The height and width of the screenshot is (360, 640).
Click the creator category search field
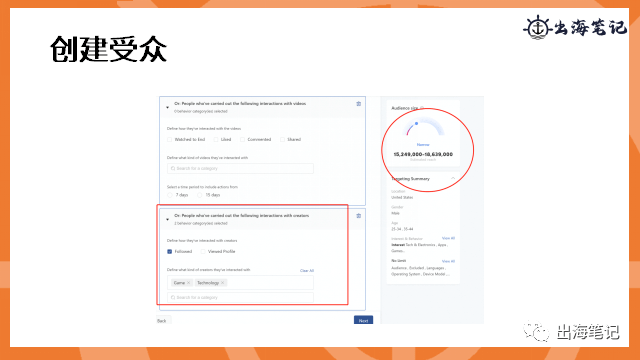pos(240,298)
